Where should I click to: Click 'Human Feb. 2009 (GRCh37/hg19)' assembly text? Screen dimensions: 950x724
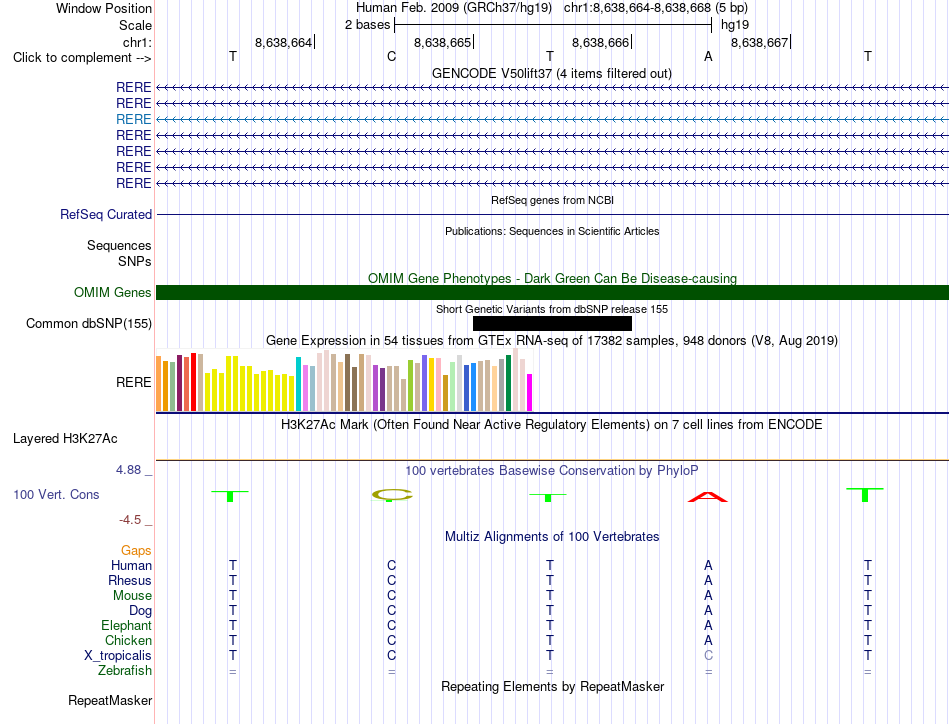pos(454,8)
